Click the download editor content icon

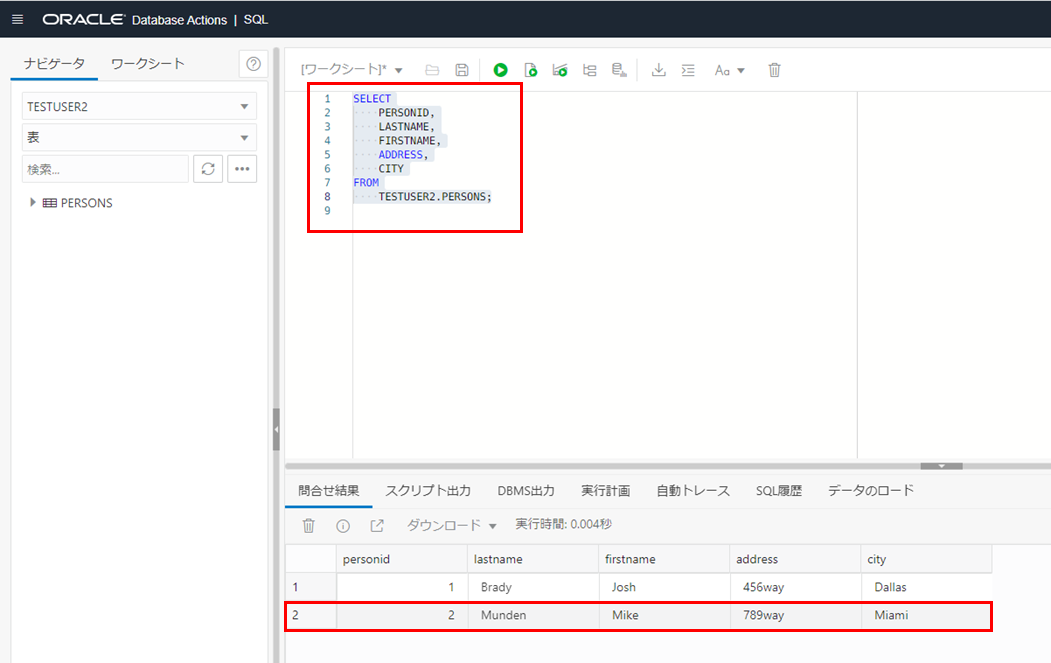pyautogui.click(x=658, y=70)
